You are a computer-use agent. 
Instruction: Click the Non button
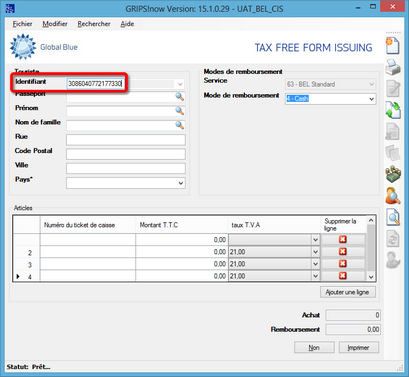(x=314, y=347)
